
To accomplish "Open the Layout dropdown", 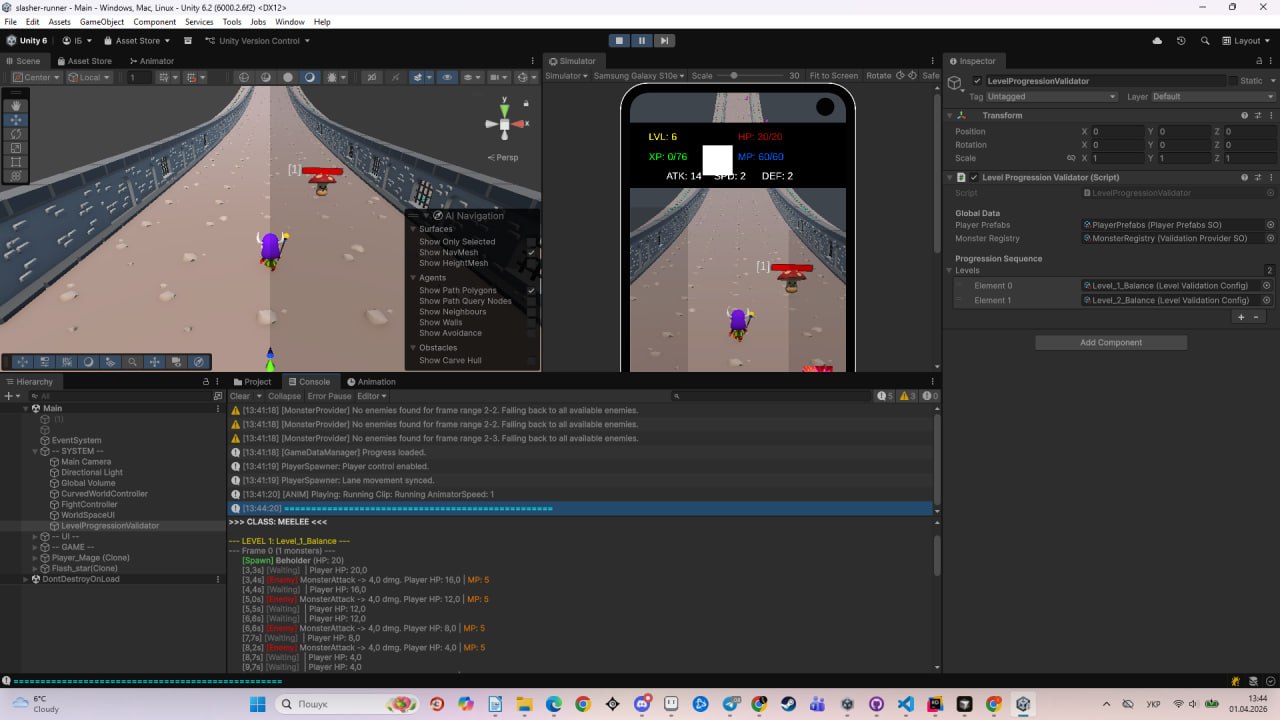I will 1245,41.
